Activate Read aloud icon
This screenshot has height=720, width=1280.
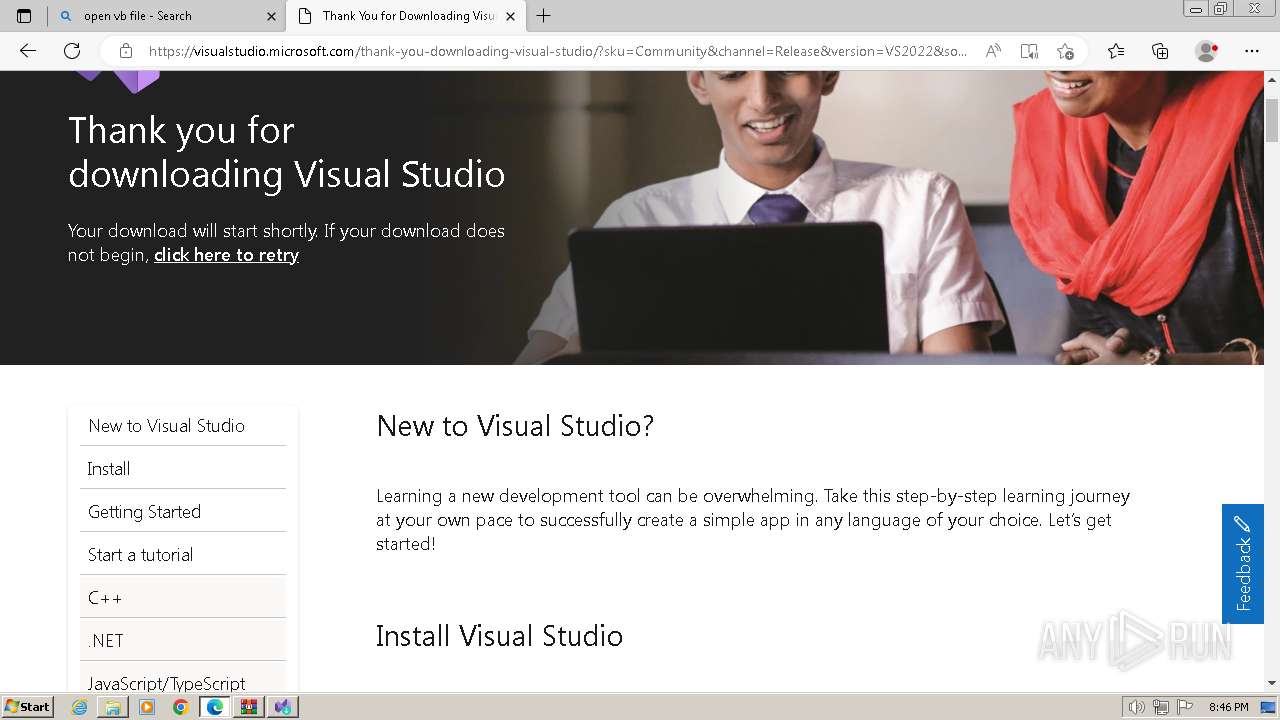pos(993,51)
